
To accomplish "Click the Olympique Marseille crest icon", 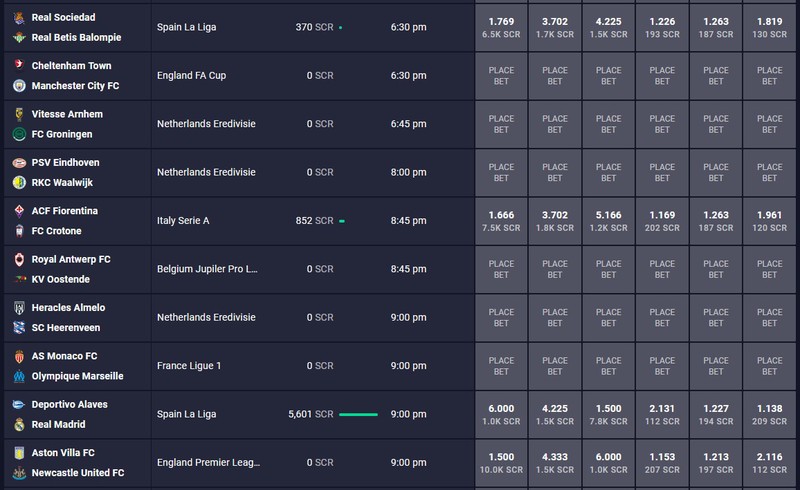I will (19, 376).
